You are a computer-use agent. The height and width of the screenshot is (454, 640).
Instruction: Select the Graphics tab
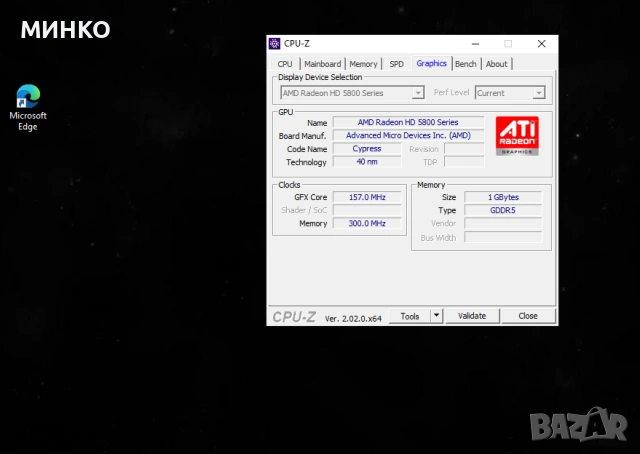pyautogui.click(x=431, y=63)
